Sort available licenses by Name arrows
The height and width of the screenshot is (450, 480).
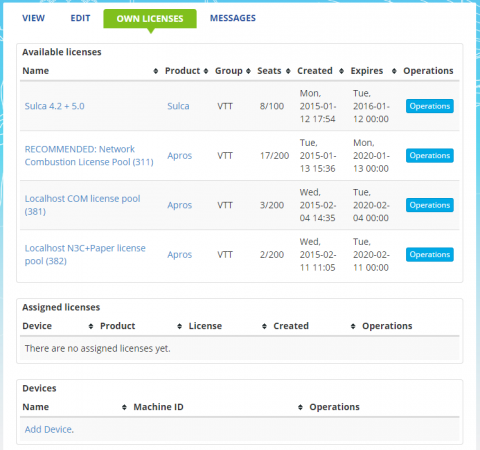click(155, 71)
